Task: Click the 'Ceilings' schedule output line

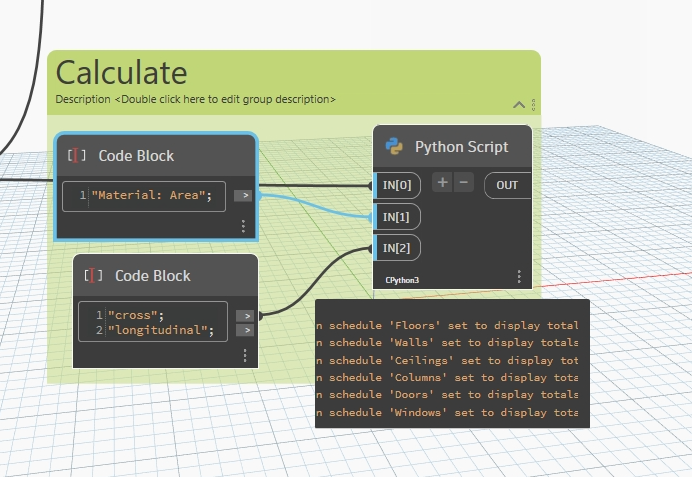Action: 447,361
